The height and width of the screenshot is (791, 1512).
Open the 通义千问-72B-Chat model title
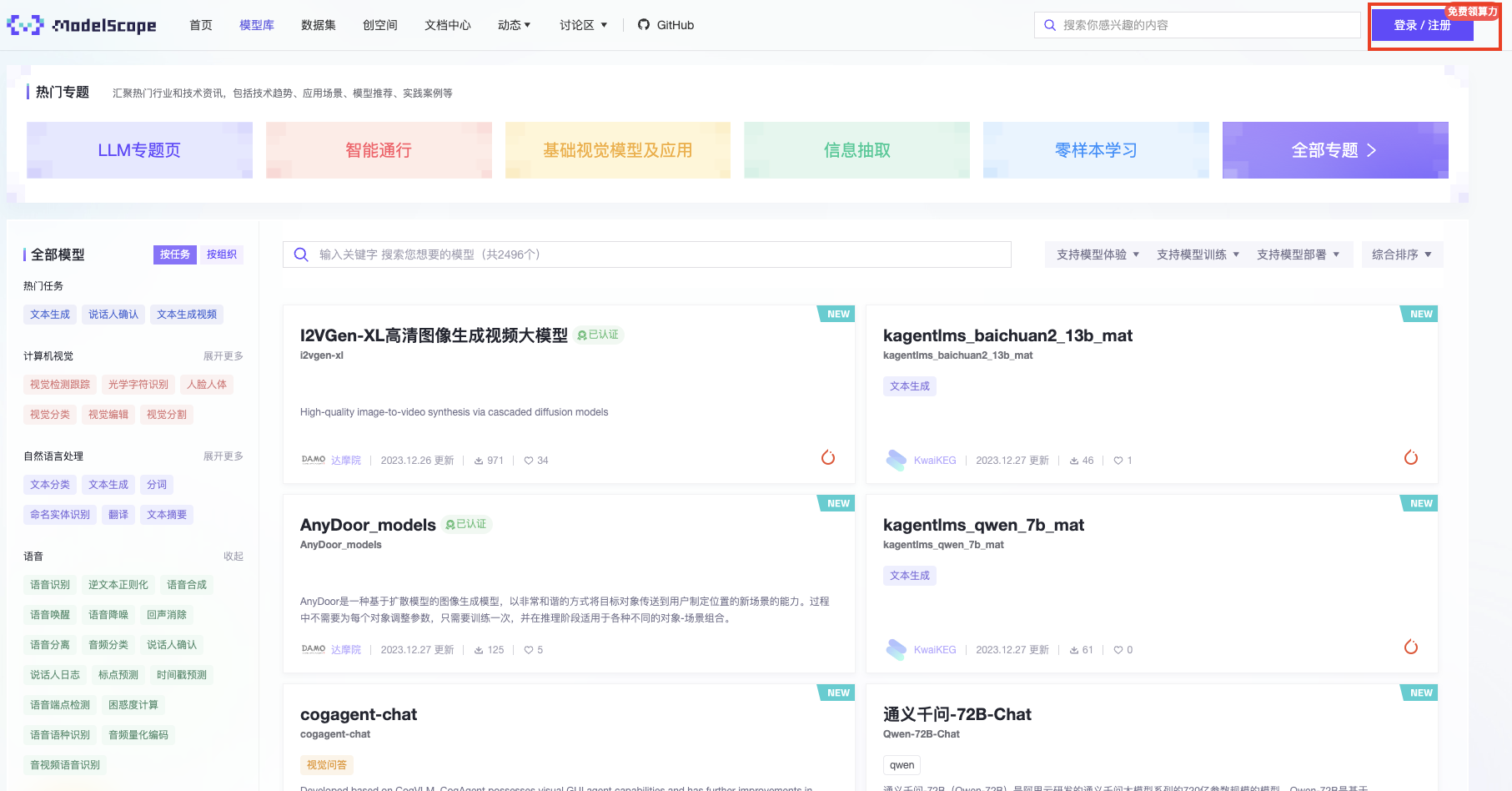click(957, 714)
